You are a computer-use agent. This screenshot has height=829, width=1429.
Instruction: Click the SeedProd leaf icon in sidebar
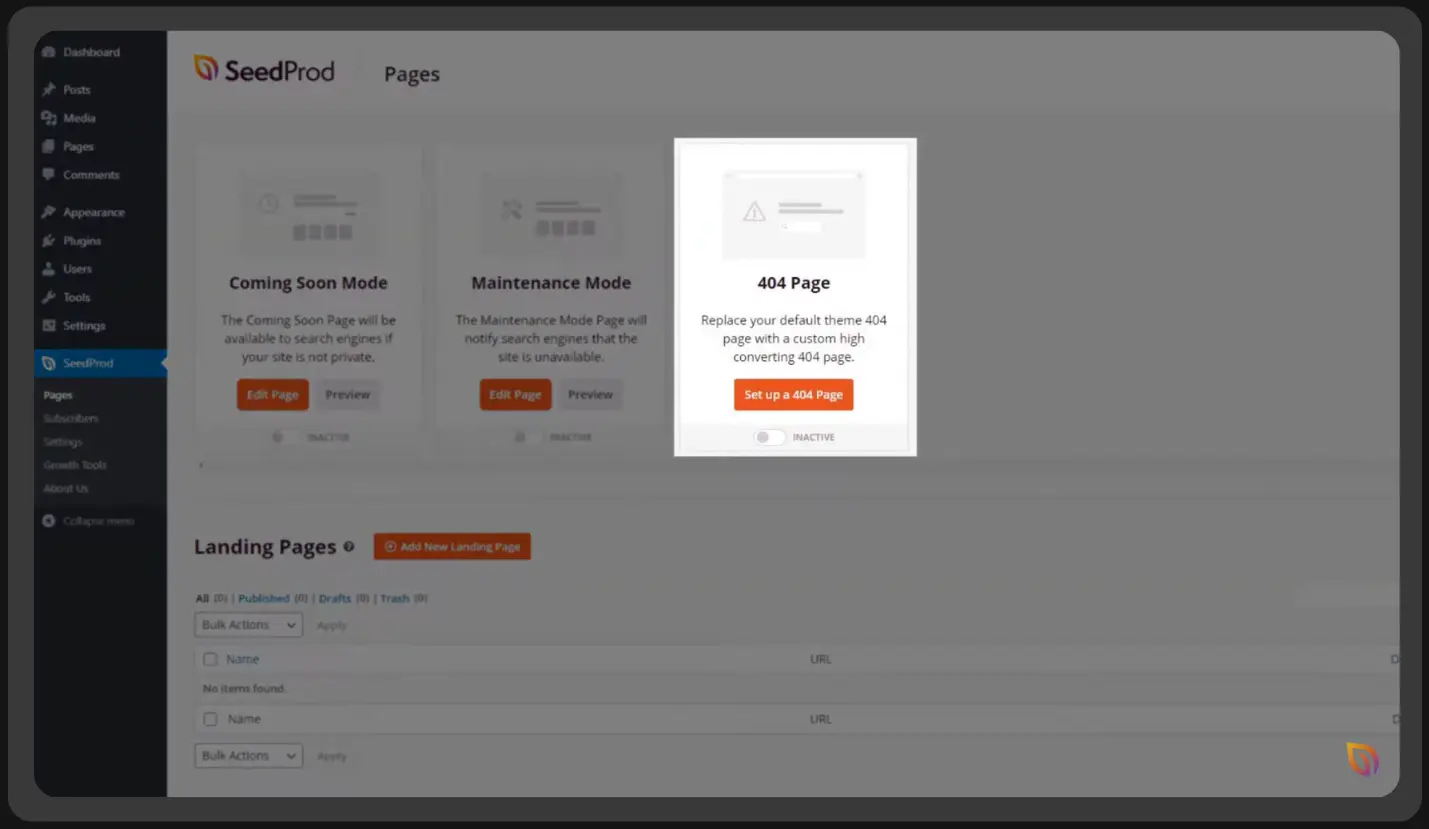(48, 363)
